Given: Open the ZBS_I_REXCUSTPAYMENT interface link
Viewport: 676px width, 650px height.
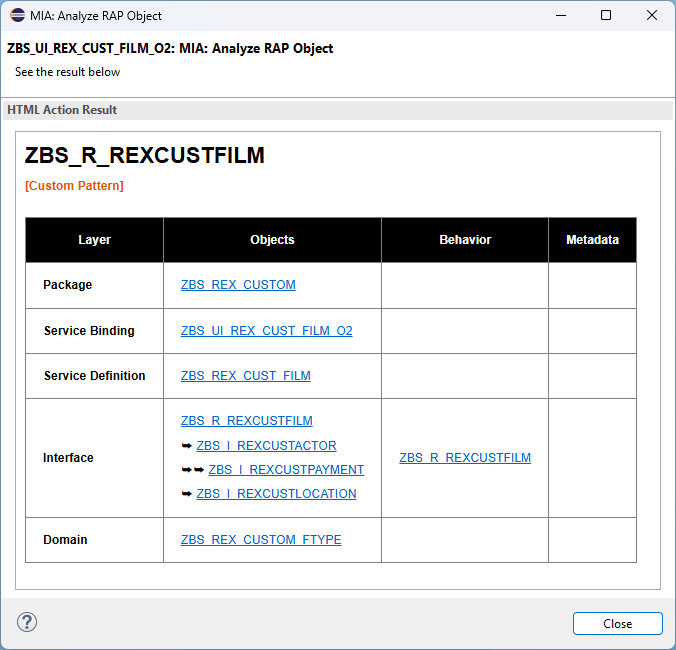Looking at the screenshot, I should point(286,469).
